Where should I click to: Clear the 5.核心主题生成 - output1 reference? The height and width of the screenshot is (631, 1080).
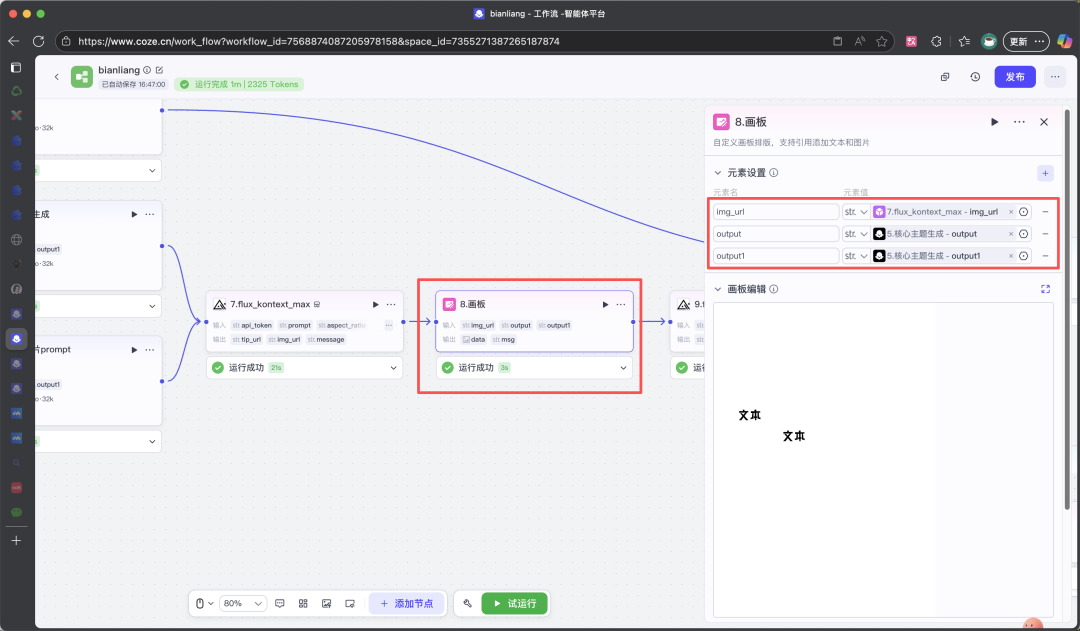(1010, 256)
